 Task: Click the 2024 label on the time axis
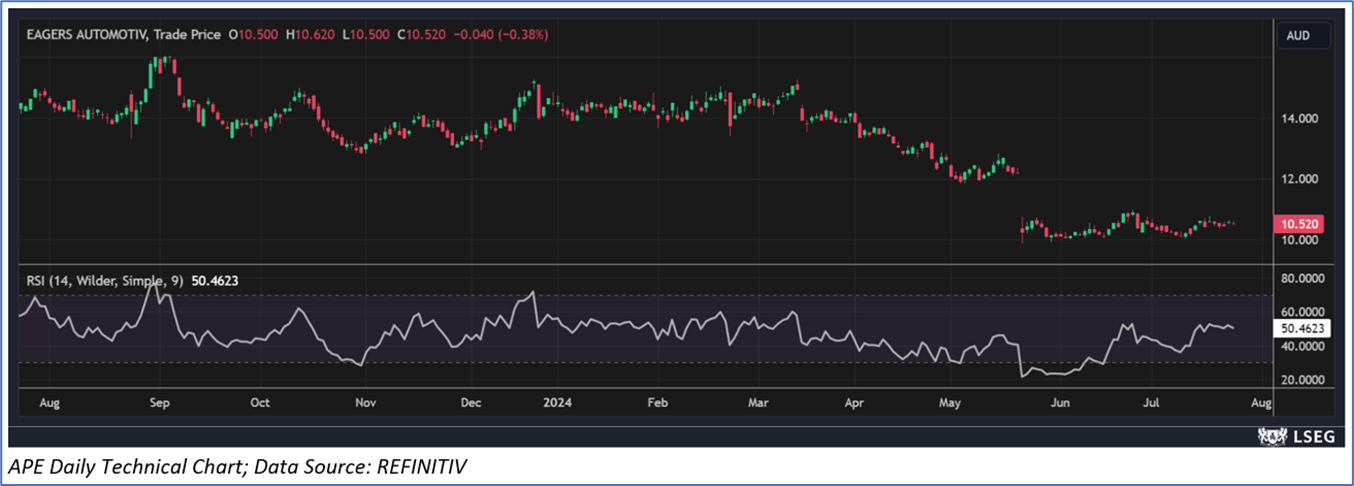tap(556, 403)
